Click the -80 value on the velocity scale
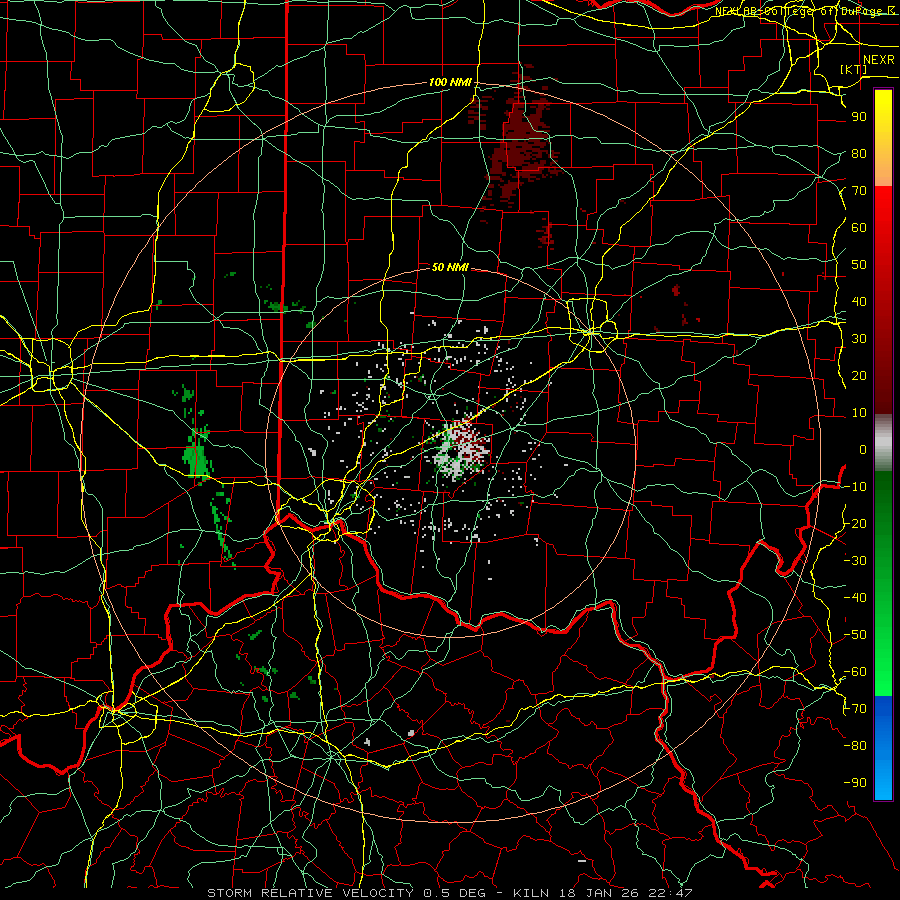 (855, 746)
